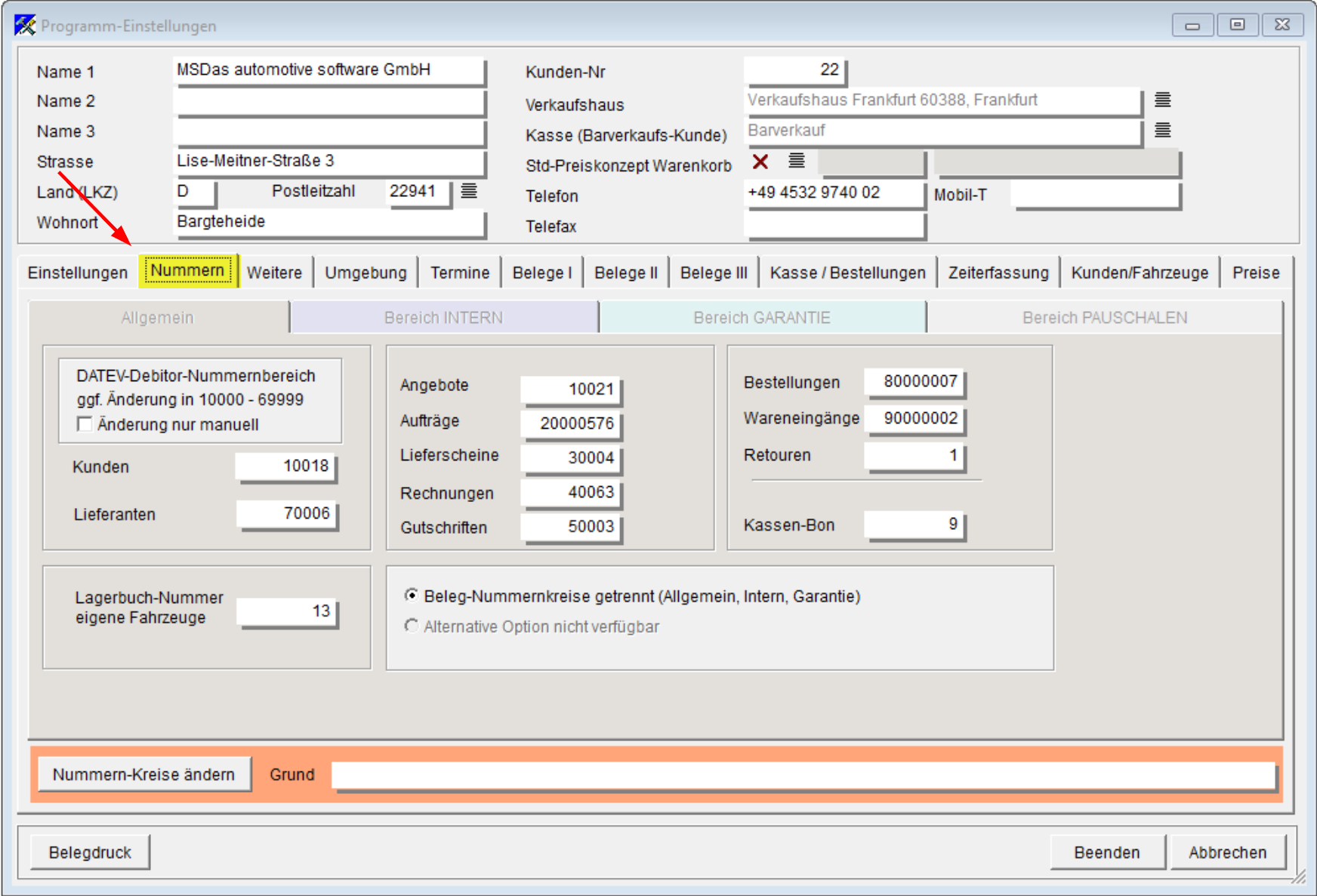Click the Wohnort field Bargteheide
Viewport: 1317px width, 896px height.
point(328,223)
